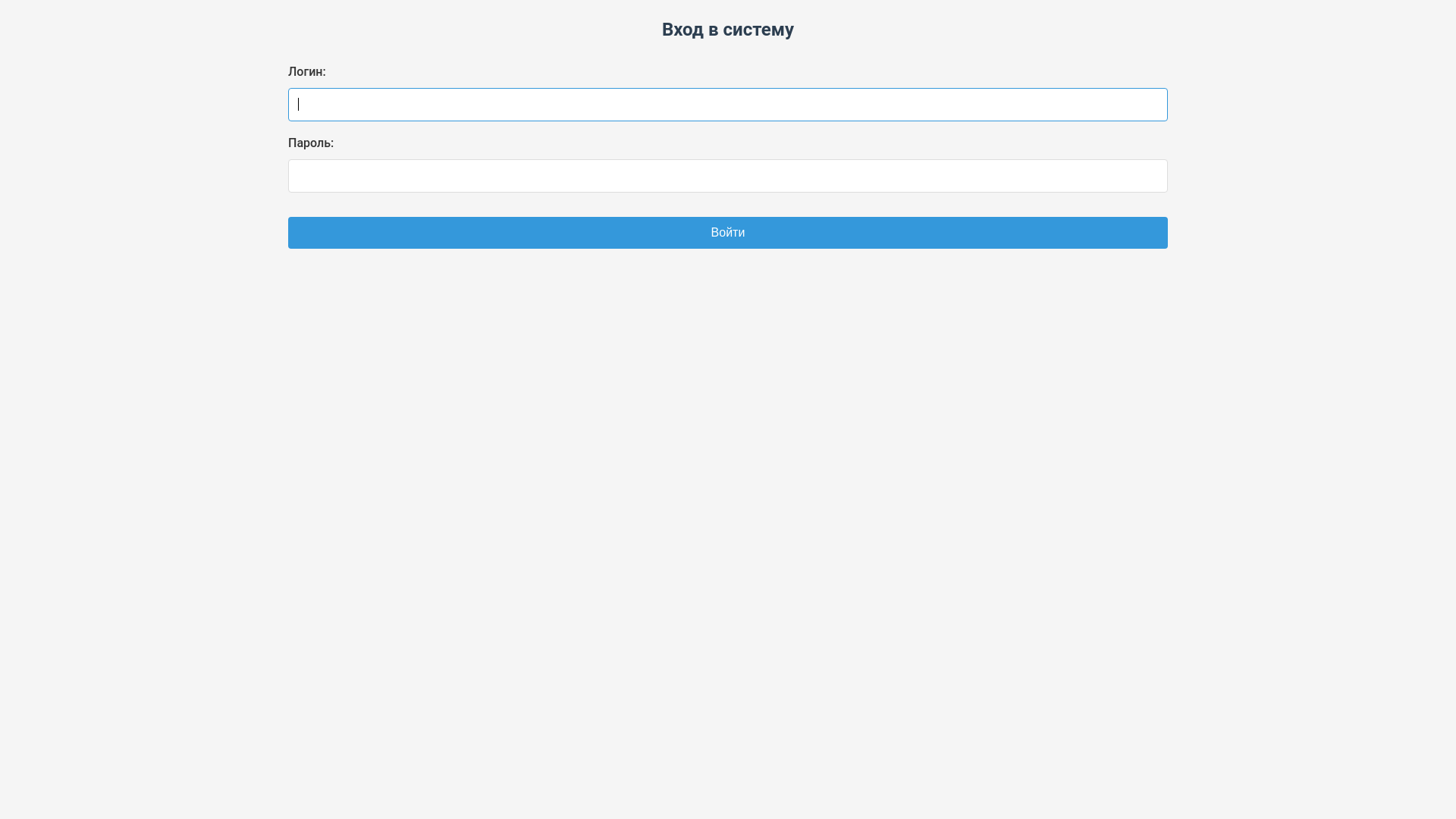Activate the field with the blue border
Screen dimensions: 1456x819
point(728,105)
